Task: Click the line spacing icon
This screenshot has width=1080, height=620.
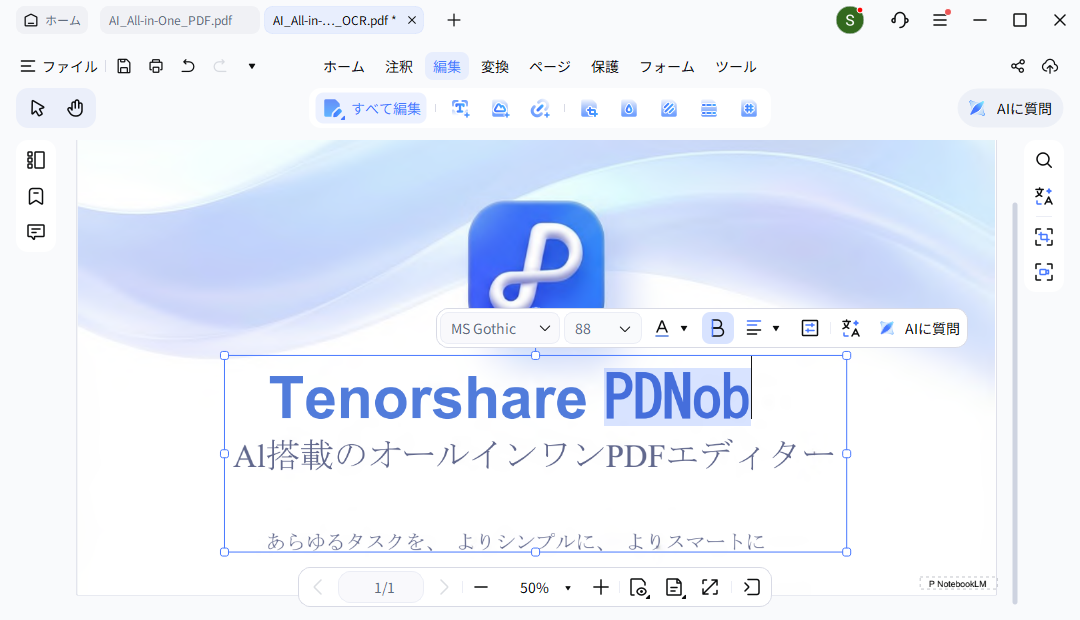Action: click(x=810, y=329)
